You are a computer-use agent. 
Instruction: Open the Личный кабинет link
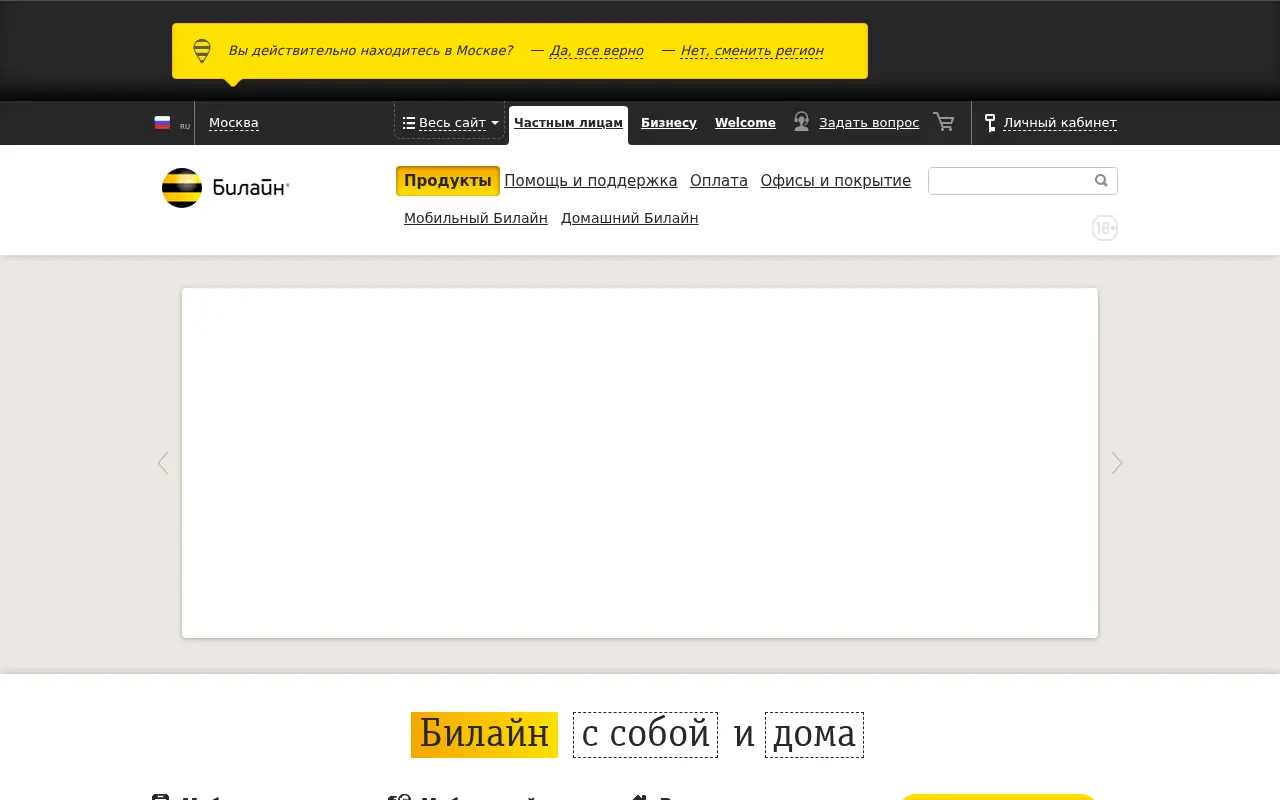1060,123
